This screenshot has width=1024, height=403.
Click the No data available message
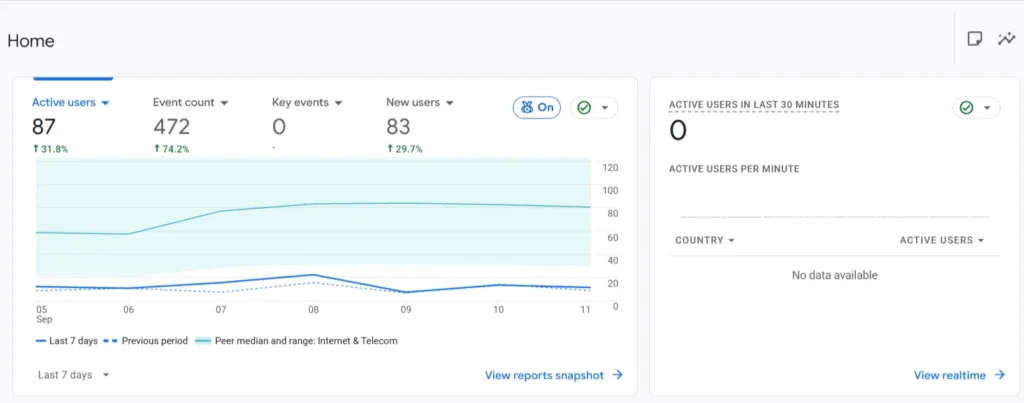(x=835, y=276)
